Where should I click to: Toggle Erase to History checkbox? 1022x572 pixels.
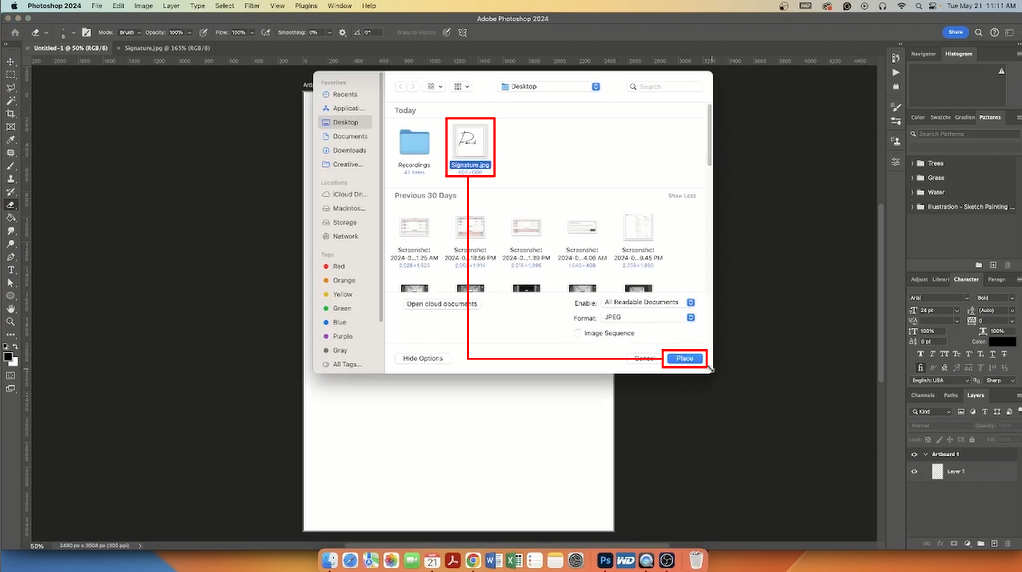(x=392, y=33)
